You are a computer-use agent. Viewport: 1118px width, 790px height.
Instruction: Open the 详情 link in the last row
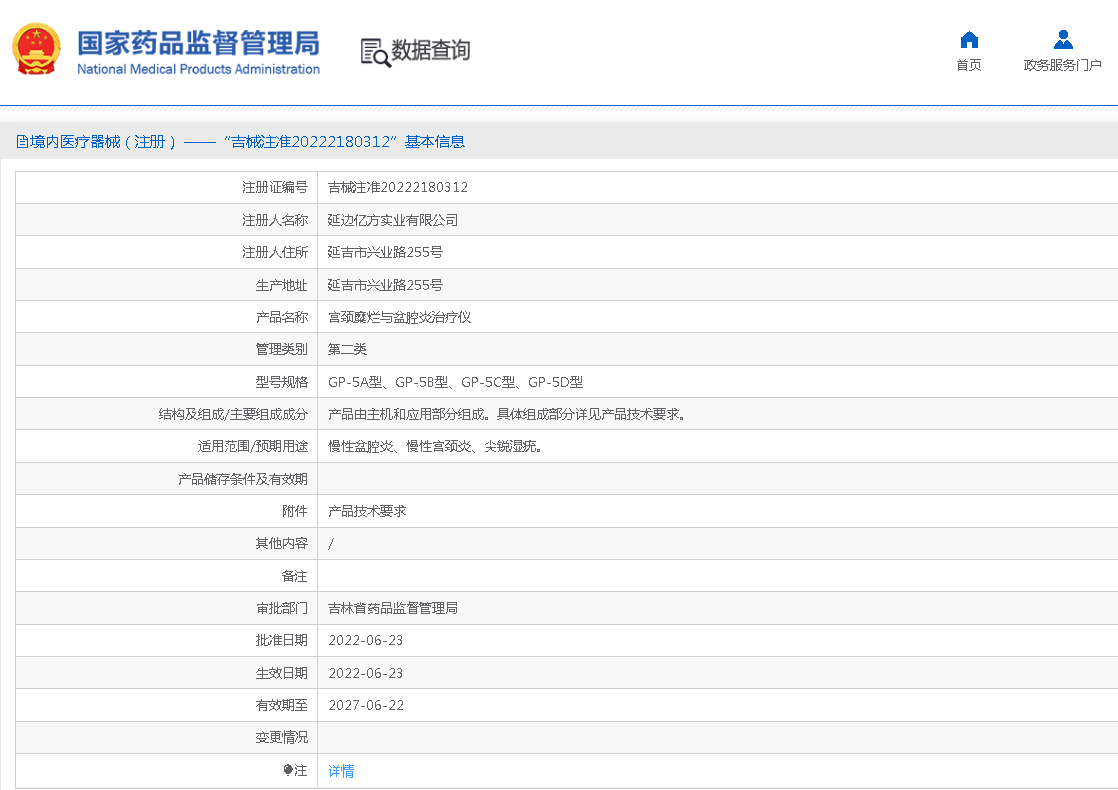pos(341,771)
